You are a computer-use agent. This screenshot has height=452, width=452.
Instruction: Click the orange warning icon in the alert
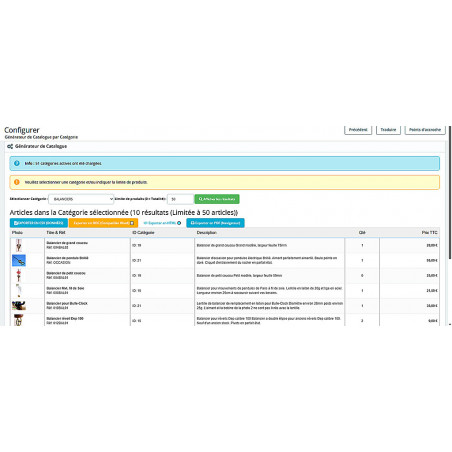[17, 182]
